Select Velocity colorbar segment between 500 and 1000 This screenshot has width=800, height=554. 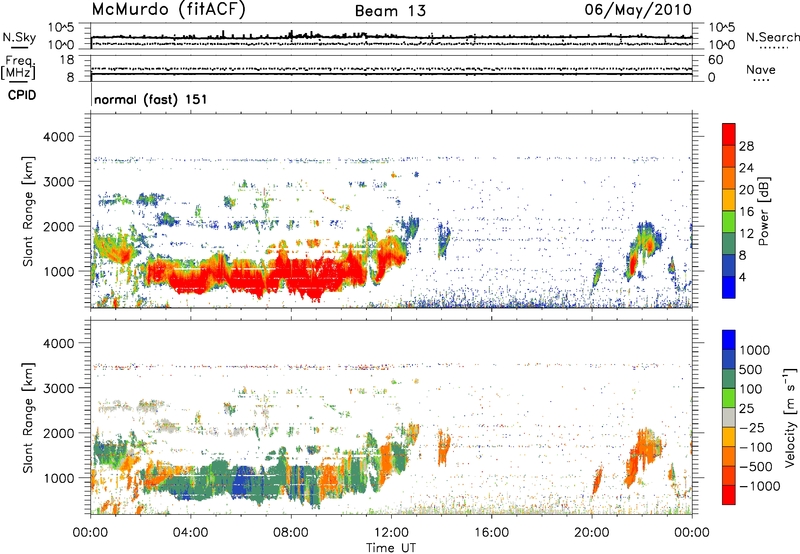729,359
